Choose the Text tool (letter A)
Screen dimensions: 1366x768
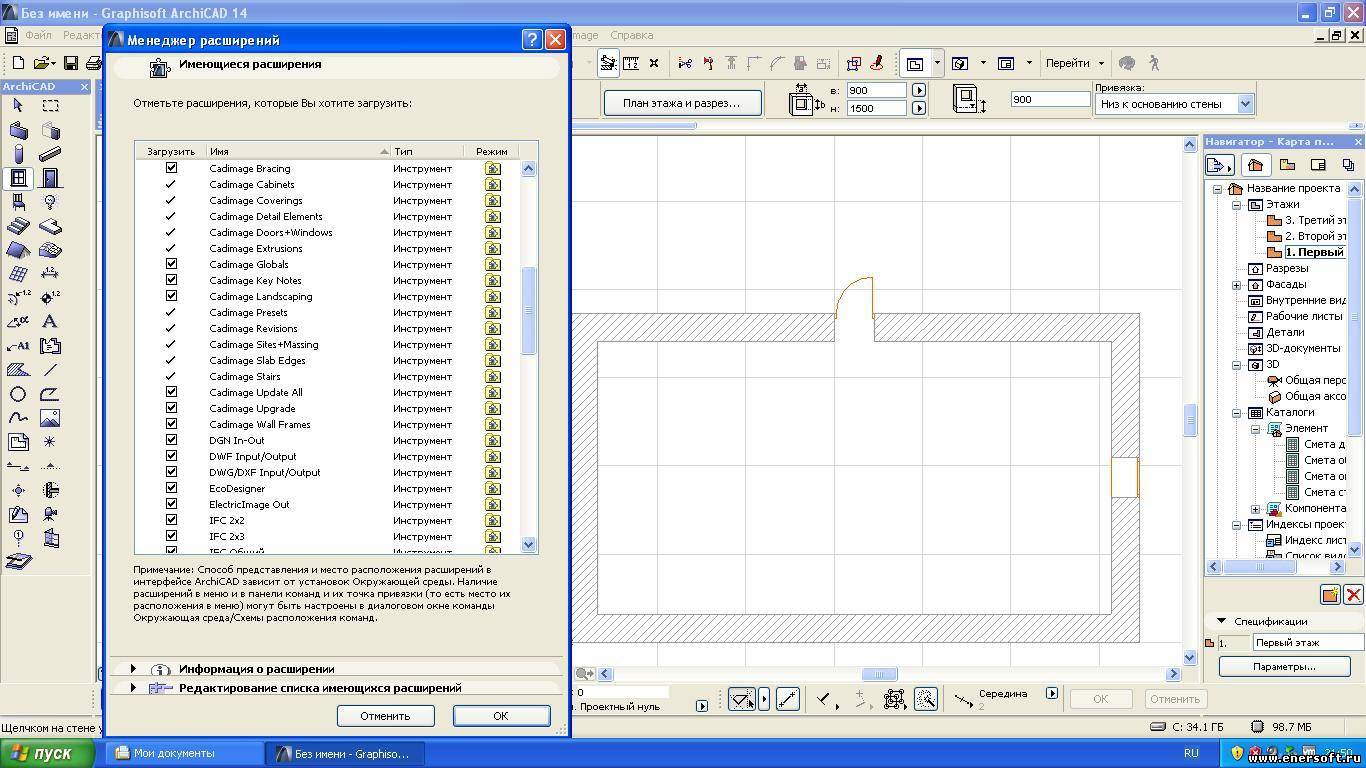click(50, 322)
